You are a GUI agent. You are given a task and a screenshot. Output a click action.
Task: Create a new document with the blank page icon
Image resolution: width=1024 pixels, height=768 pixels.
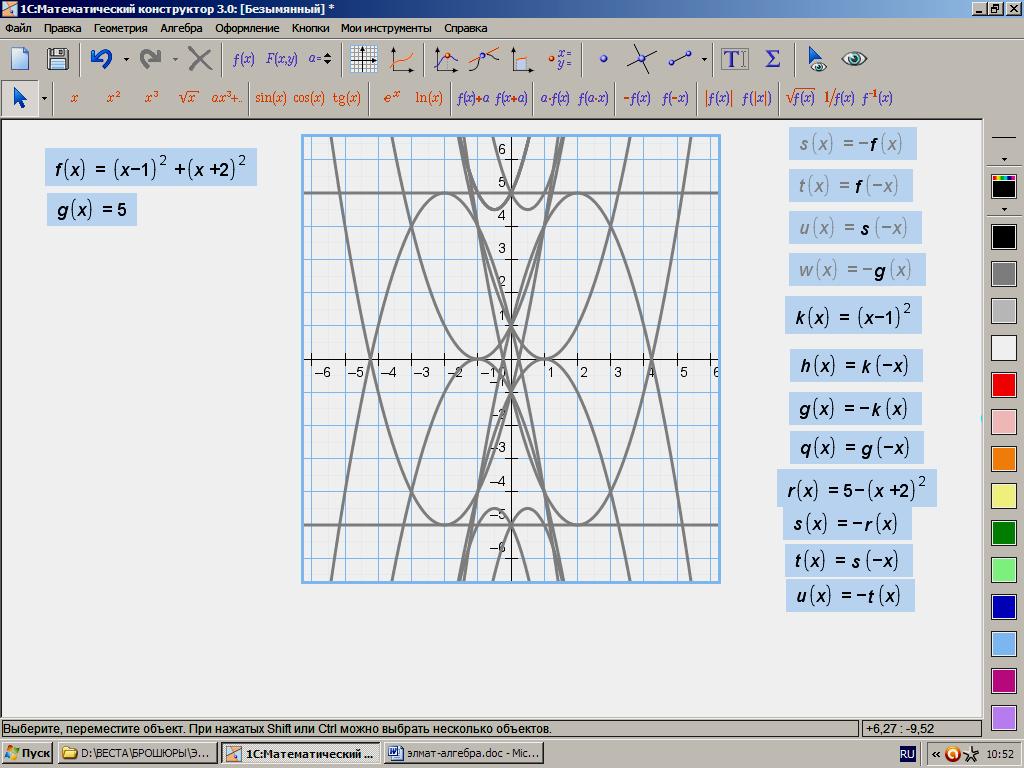20,59
